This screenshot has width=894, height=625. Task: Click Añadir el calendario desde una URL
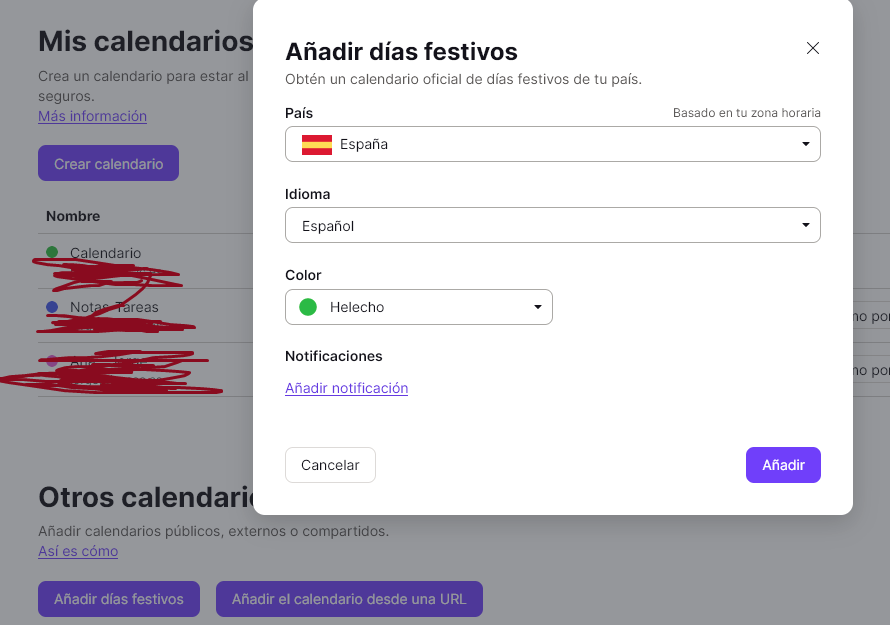(x=349, y=599)
